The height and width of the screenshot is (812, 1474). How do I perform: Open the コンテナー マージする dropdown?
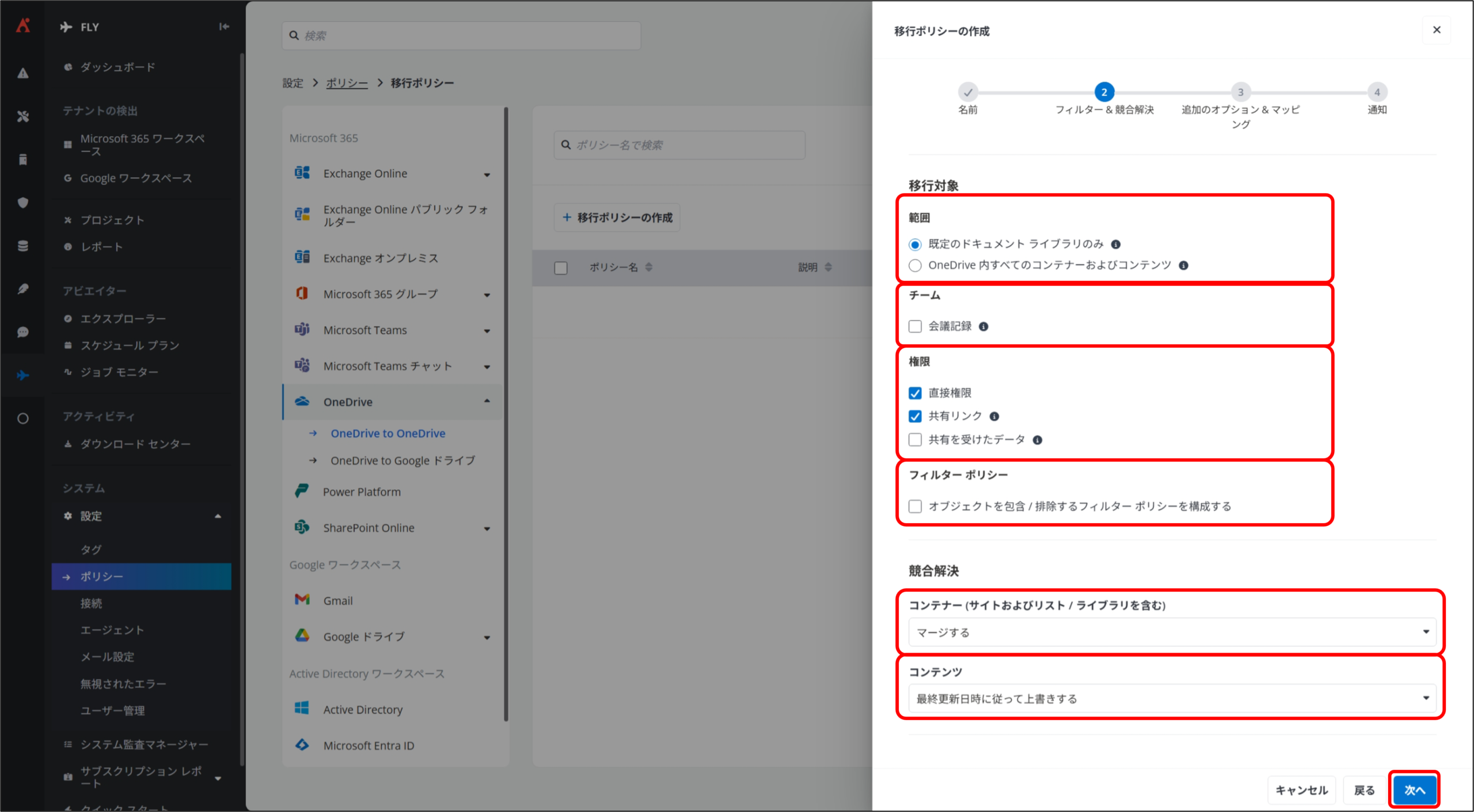tap(1172, 632)
